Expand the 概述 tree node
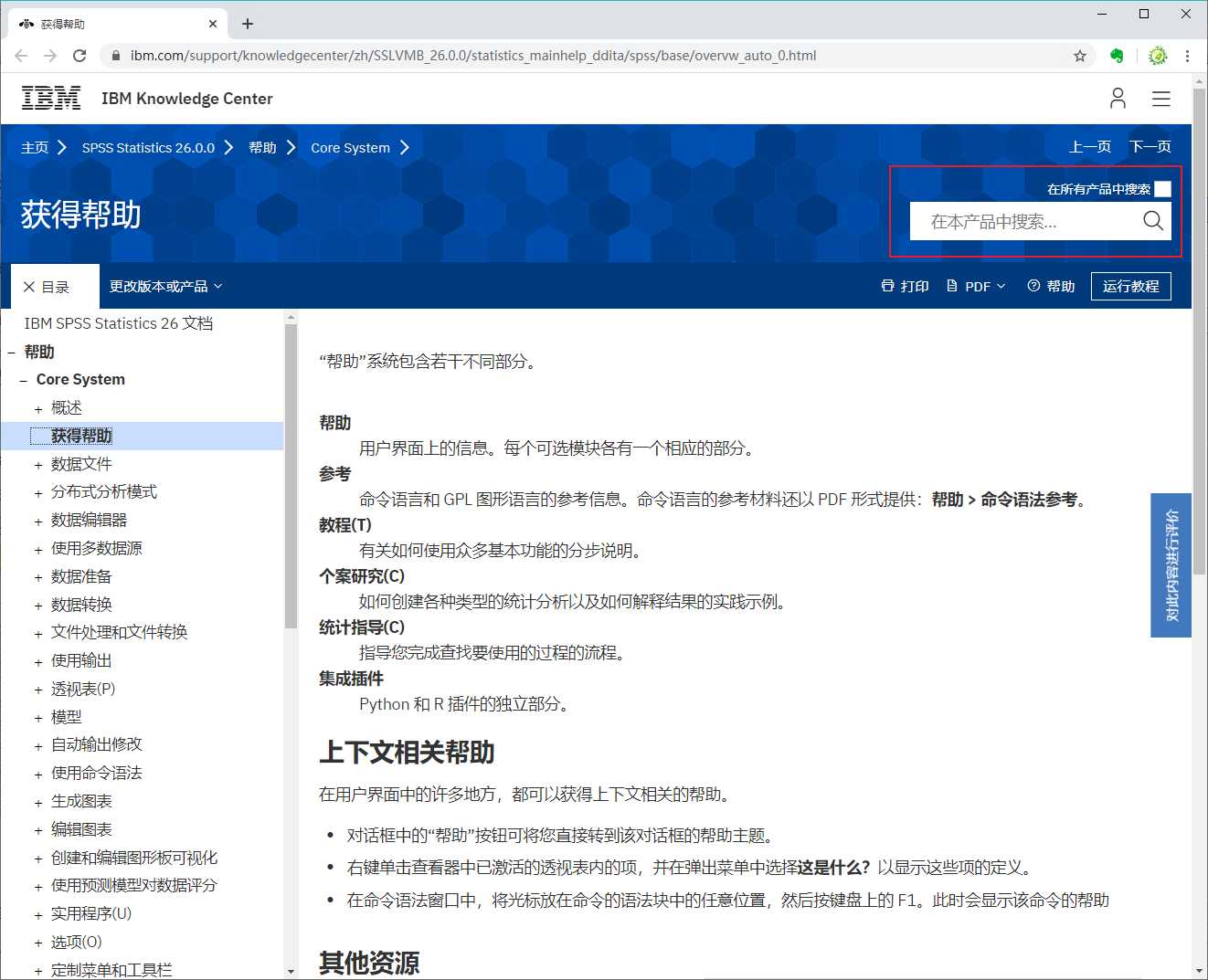 point(38,409)
